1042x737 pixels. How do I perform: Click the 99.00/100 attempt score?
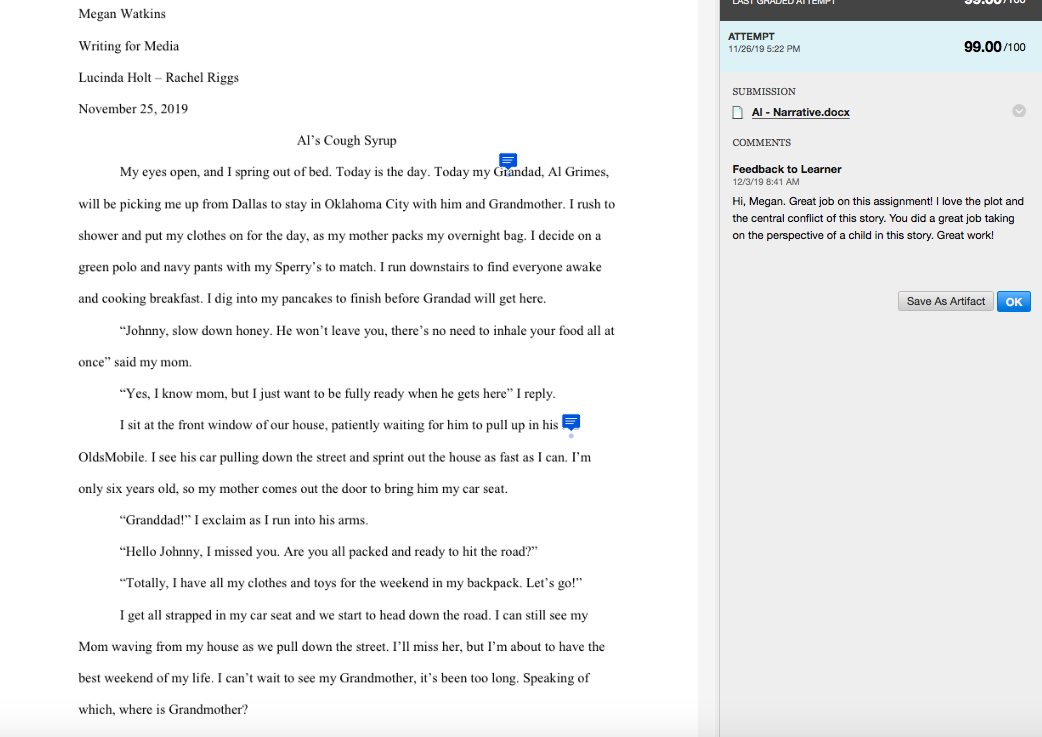tap(994, 47)
